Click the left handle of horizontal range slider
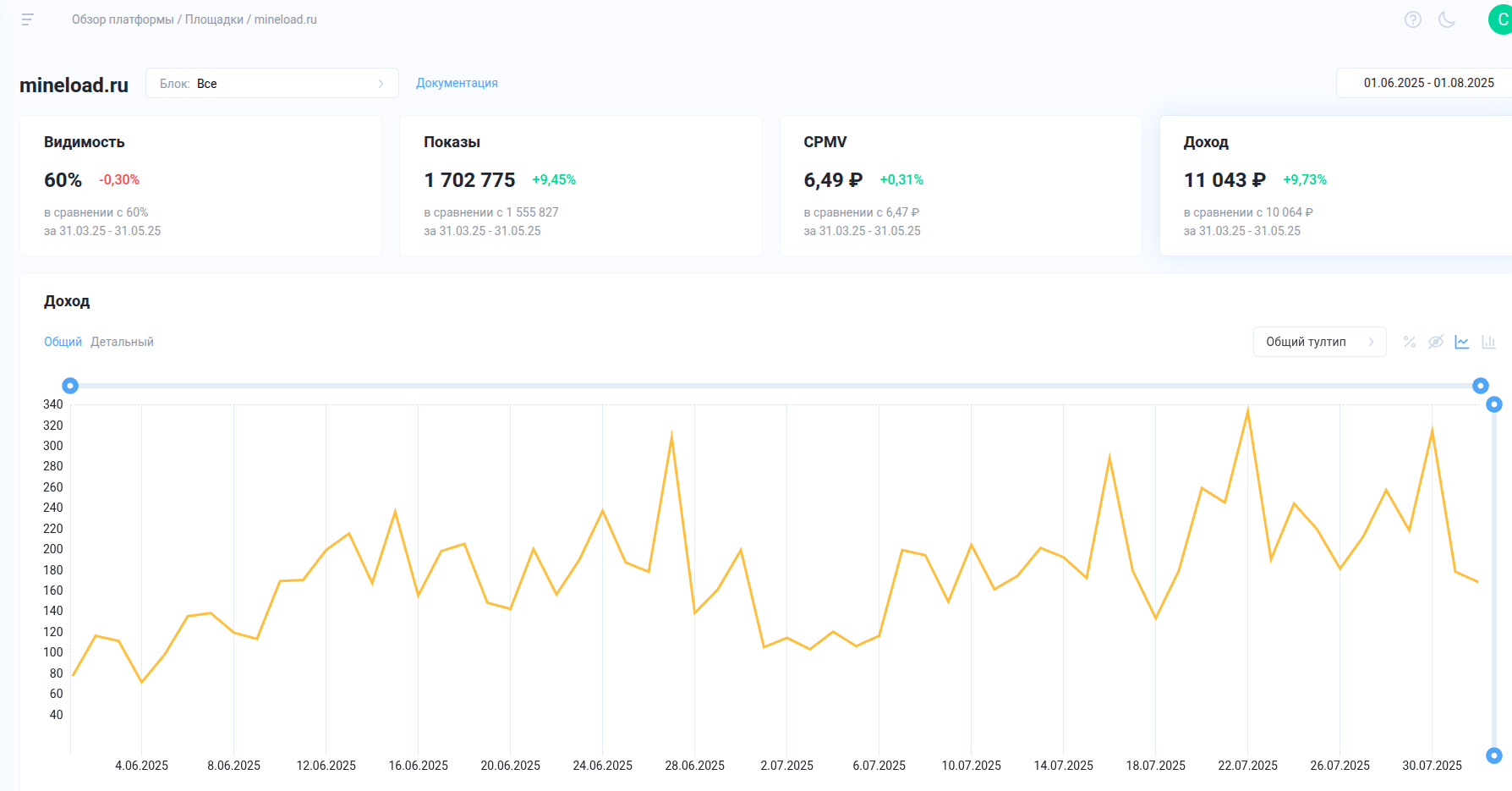 click(x=71, y=386)
